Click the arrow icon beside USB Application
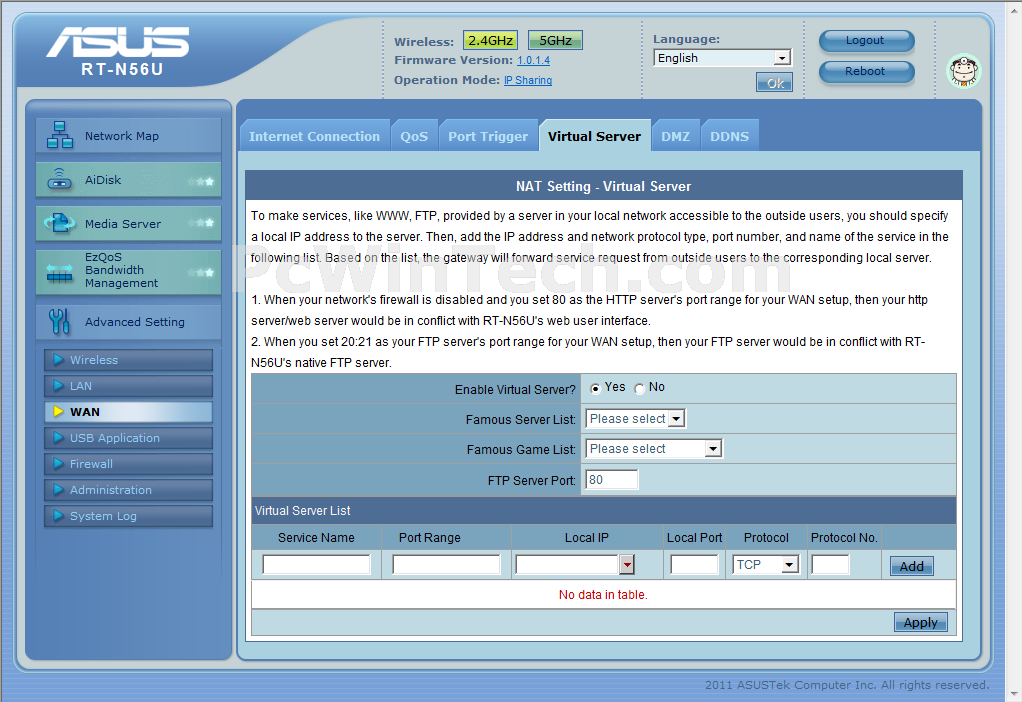The width and height of the screenshot is (1022, 702). 58,437
